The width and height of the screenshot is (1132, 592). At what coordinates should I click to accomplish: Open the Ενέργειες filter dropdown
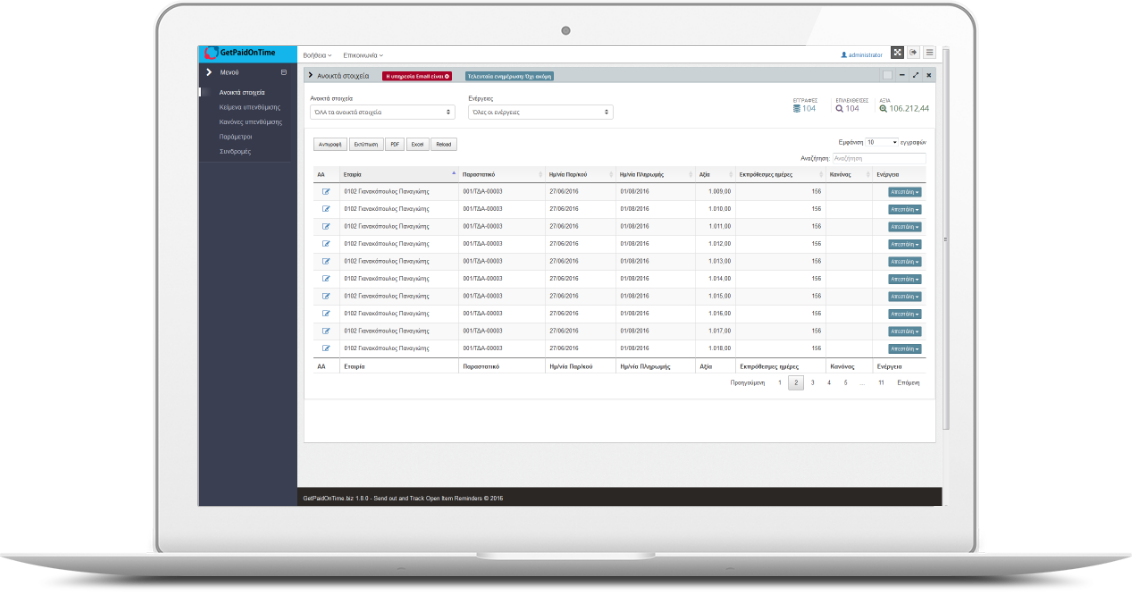click(x=540, y=112)
